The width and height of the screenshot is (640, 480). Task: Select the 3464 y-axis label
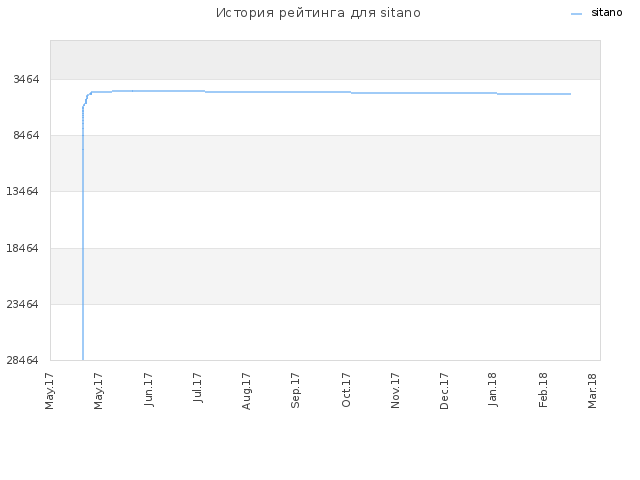pyautogui.click(x=27, y=79)
